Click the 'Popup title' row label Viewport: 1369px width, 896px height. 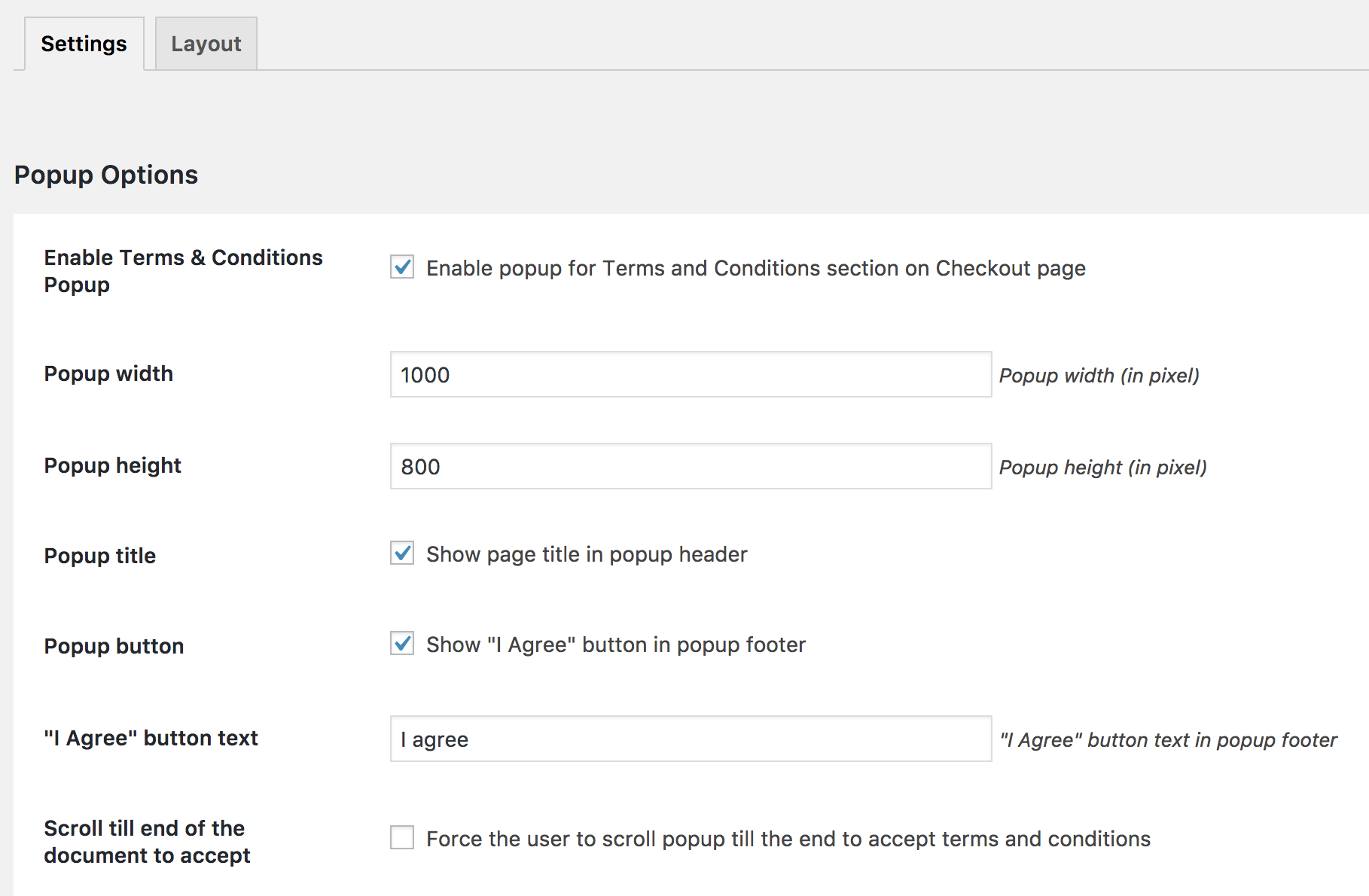pyautogui.click(x=100, y=556)
